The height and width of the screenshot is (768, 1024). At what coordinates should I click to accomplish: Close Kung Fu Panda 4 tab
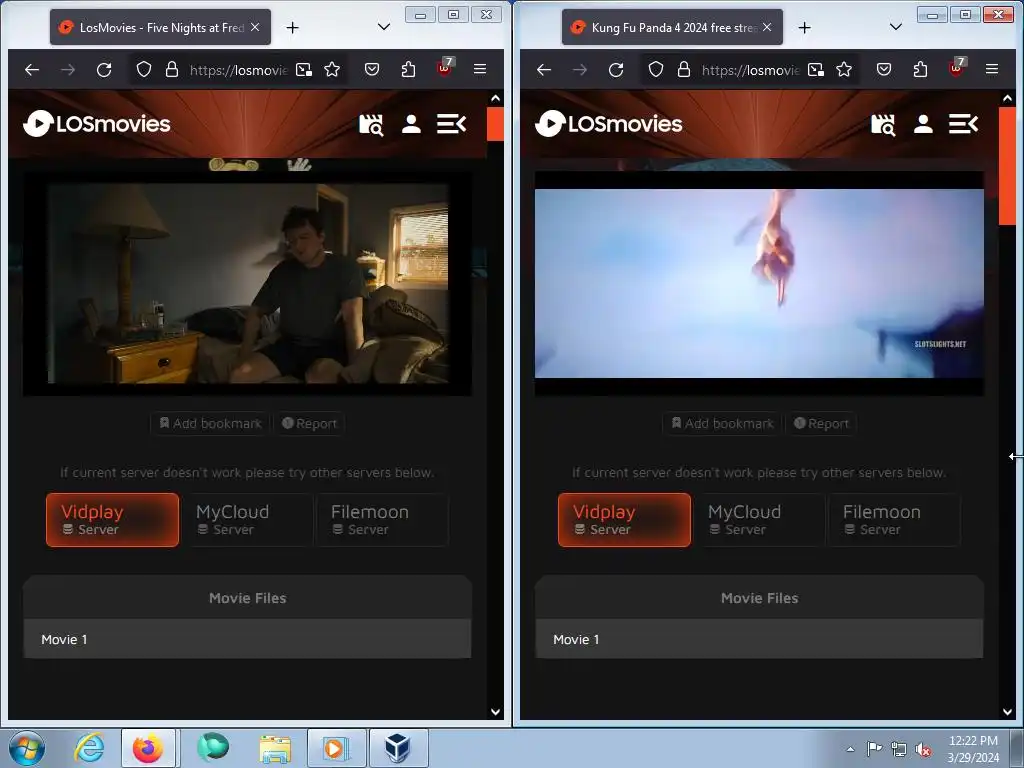(x=767, y=27)
